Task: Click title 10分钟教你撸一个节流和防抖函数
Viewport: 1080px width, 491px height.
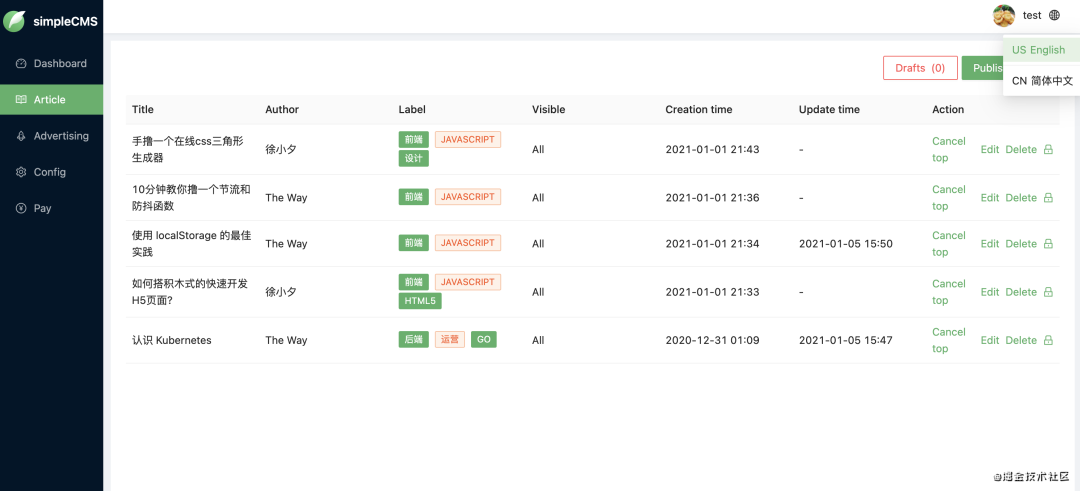Action: (191, 198)
